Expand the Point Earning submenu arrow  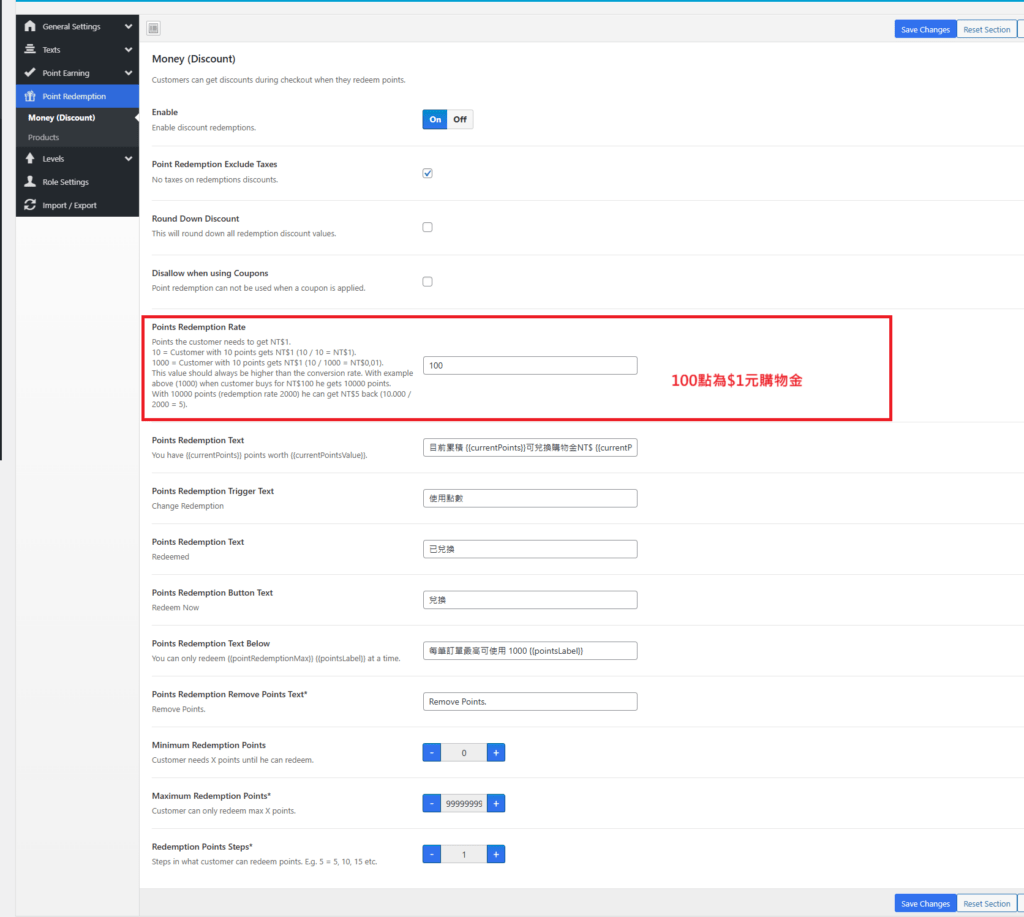coord(128,73)
